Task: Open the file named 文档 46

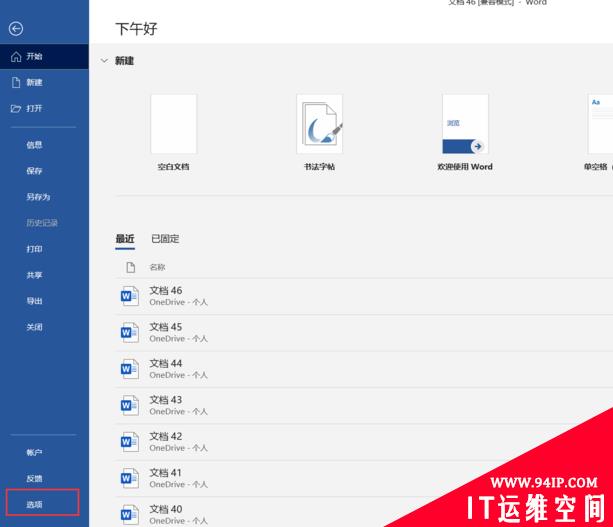Action: point(166,290)
